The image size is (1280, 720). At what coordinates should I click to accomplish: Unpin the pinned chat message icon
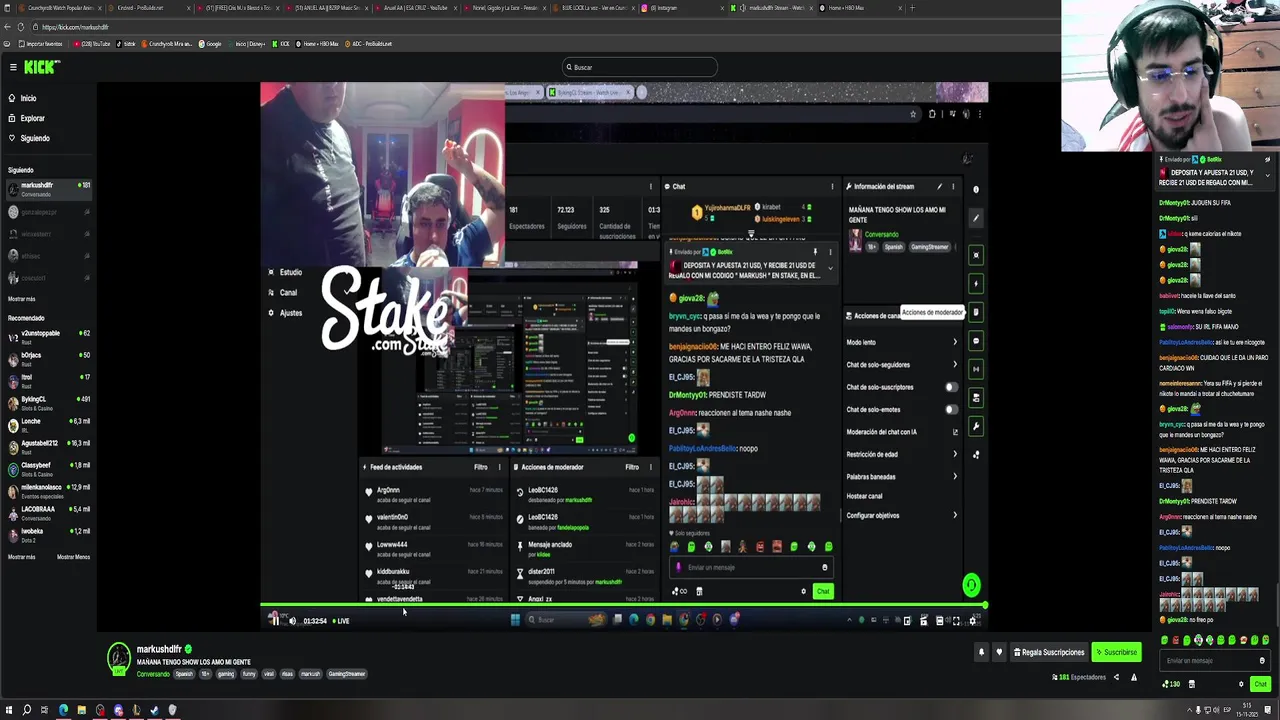click(1267, 160)
